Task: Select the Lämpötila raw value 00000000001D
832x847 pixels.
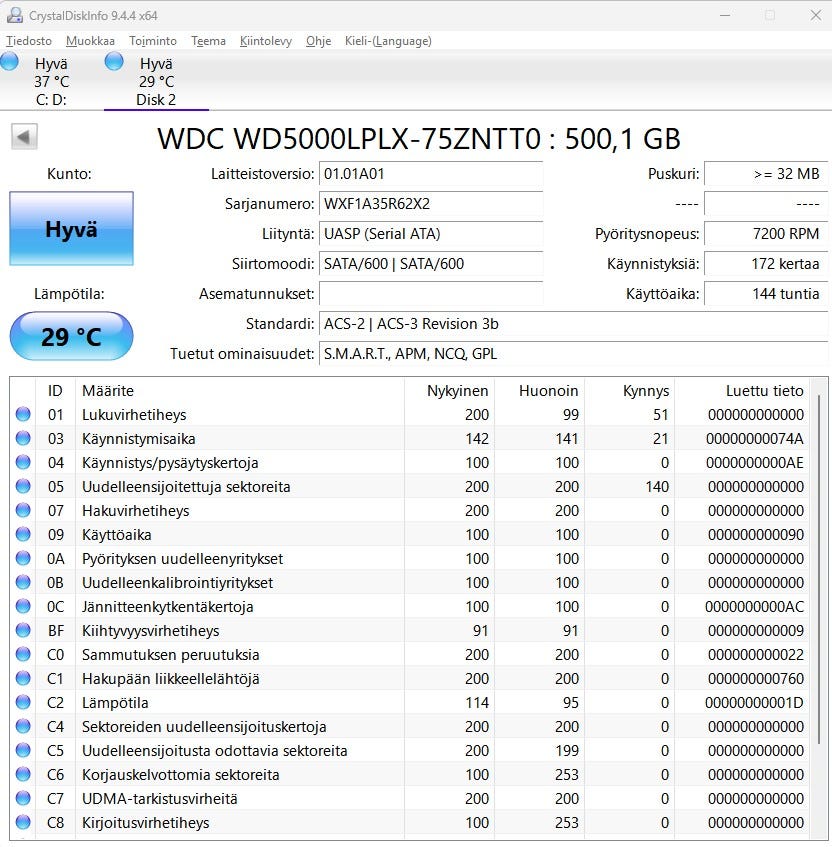Action: pos(754,703)
